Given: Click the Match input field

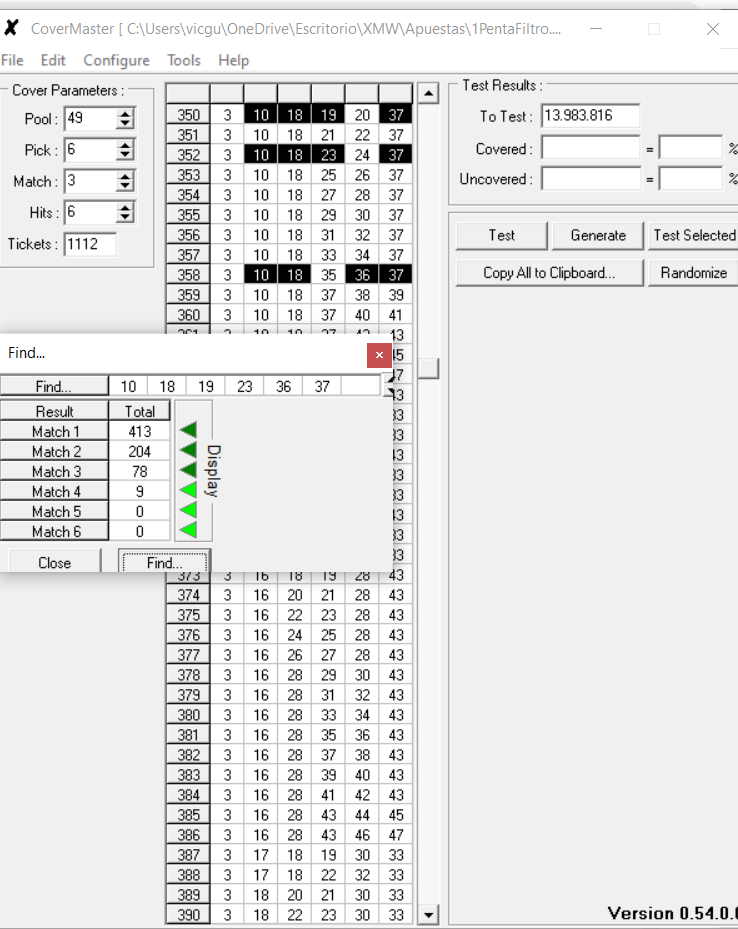Looking at the screenshot, I should (90, 181).
